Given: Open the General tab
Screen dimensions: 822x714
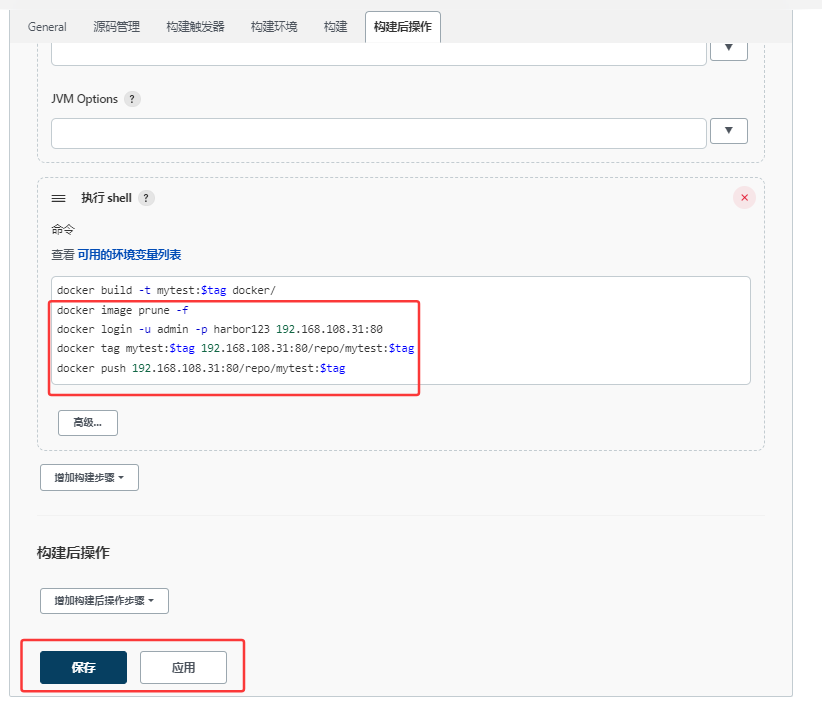Looking at the screenshot, I should (x=47, y=27).
